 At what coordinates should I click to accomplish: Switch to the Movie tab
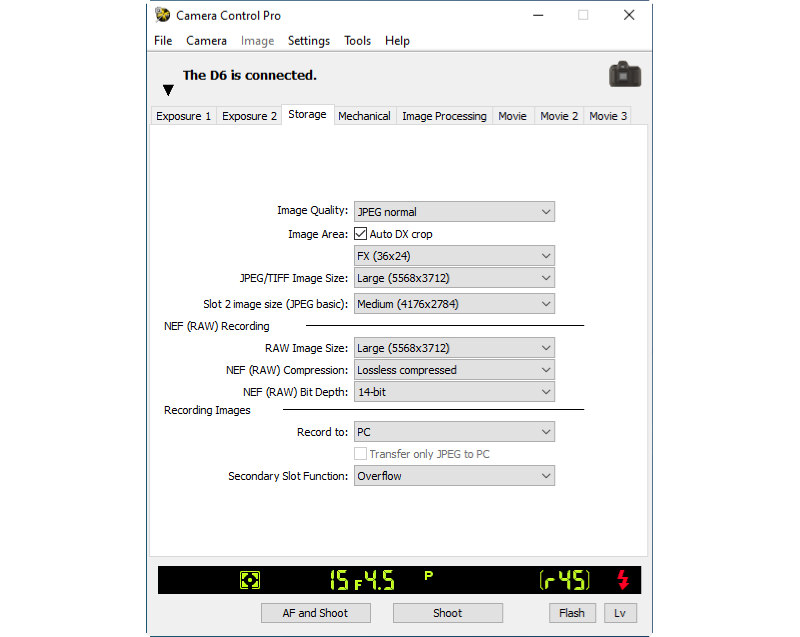pyautogui.click(x=512, y=116)
